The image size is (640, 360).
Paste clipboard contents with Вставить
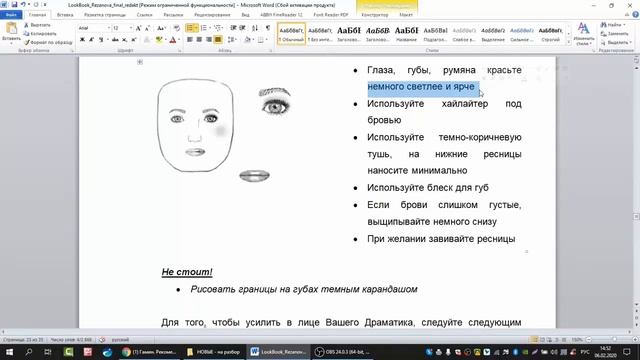tap(11, 33)
